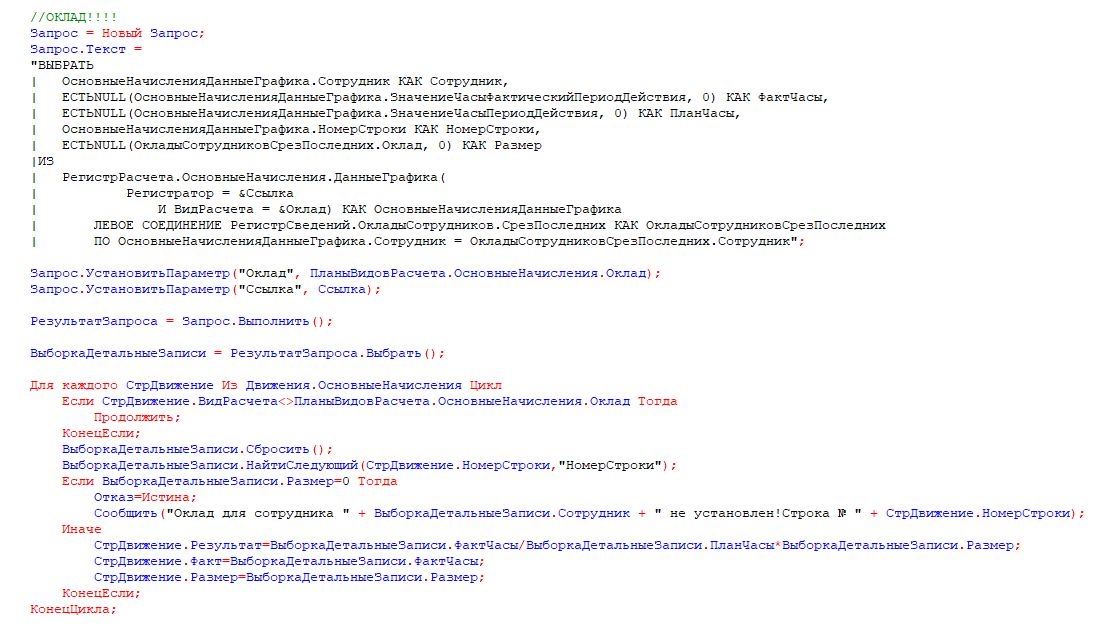Place cursor on Запрос = Новый Запрос line
This screenshot has width=1114, height=627.
pyautogui.click(x=117, y=33)
